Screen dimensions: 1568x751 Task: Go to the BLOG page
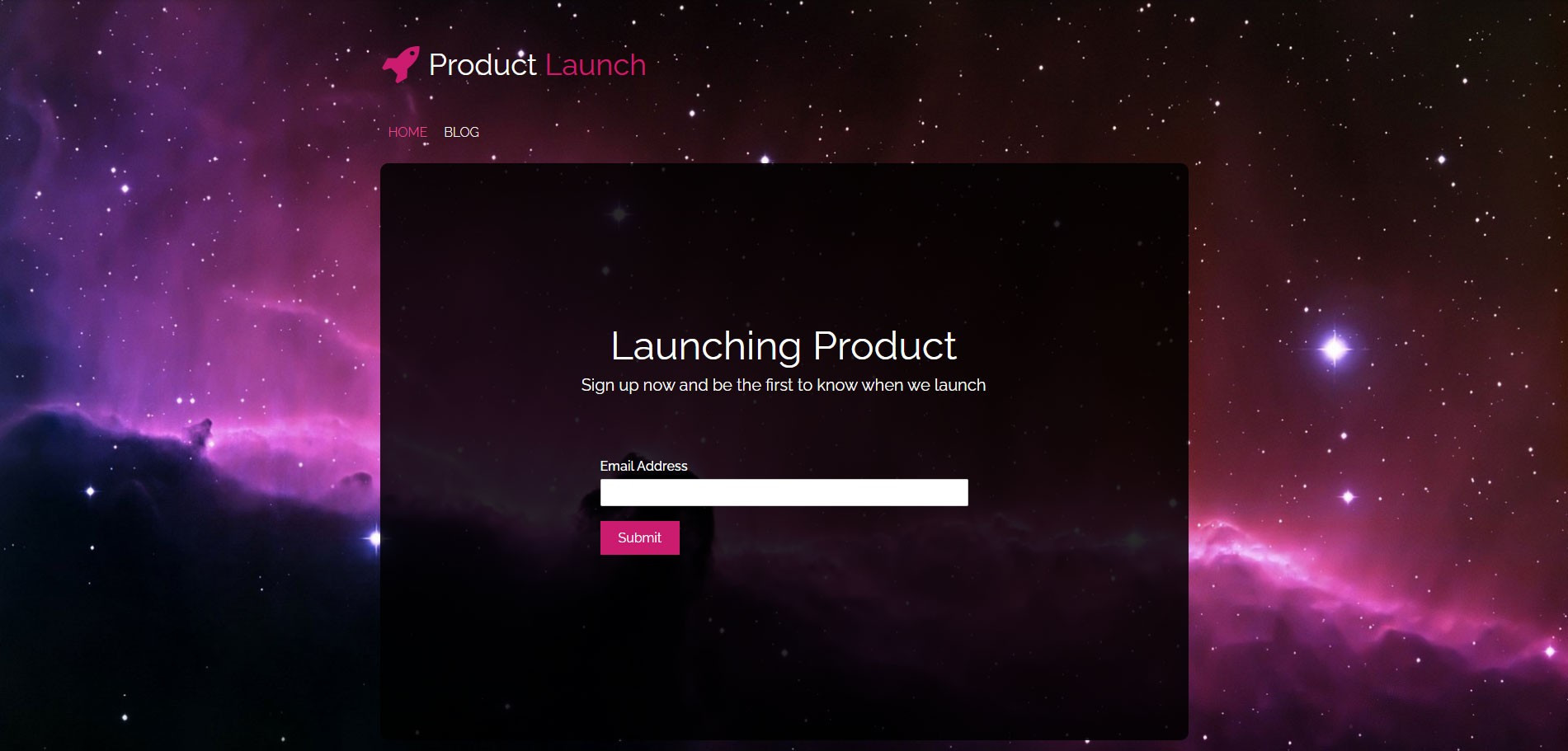pyautogui.click(x=461, y=132)
